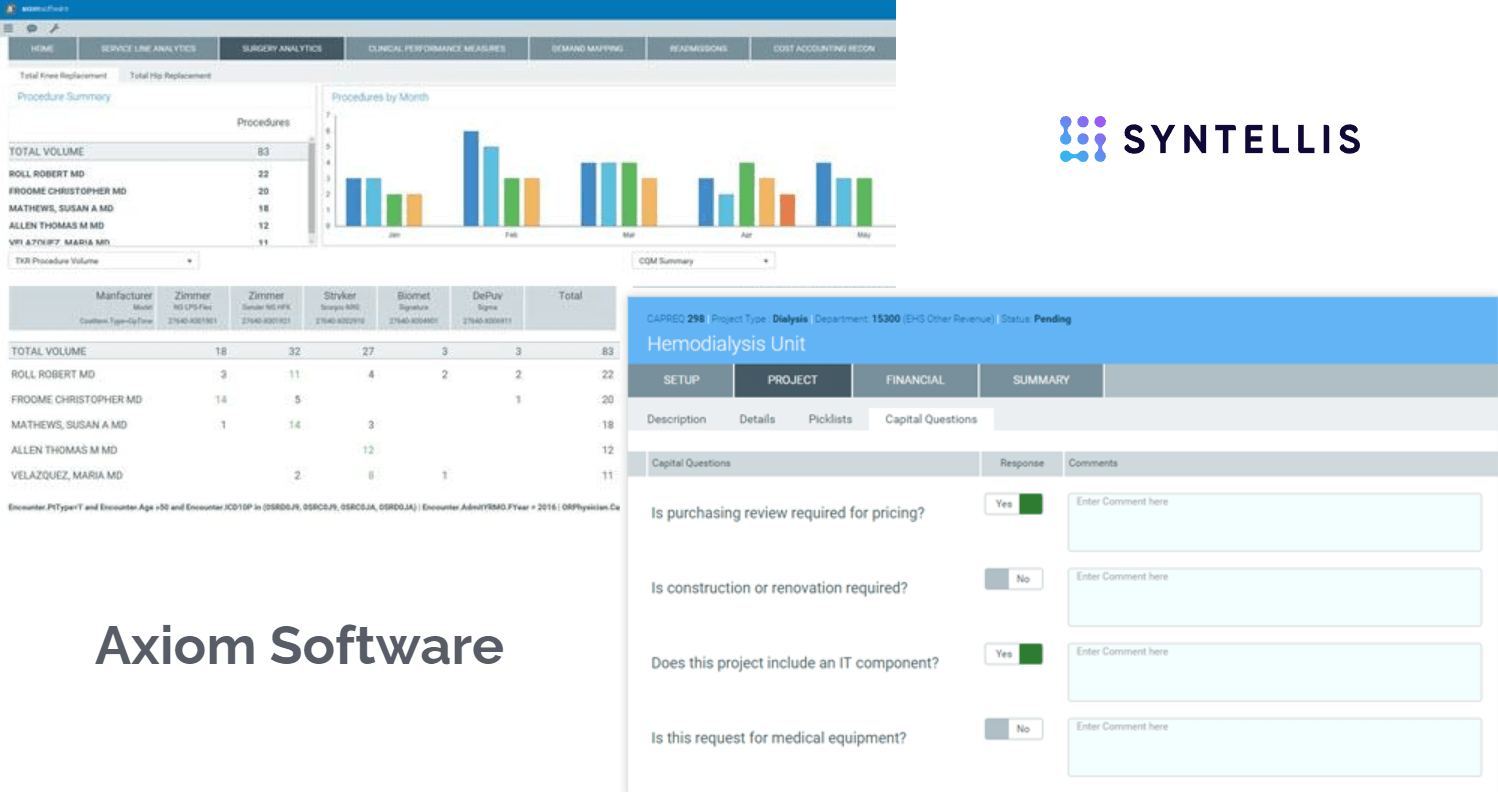This screenshot has height=792, width=1498.
Task: Toggle purchasing review required switch to No
Action: pos(1013,504)
